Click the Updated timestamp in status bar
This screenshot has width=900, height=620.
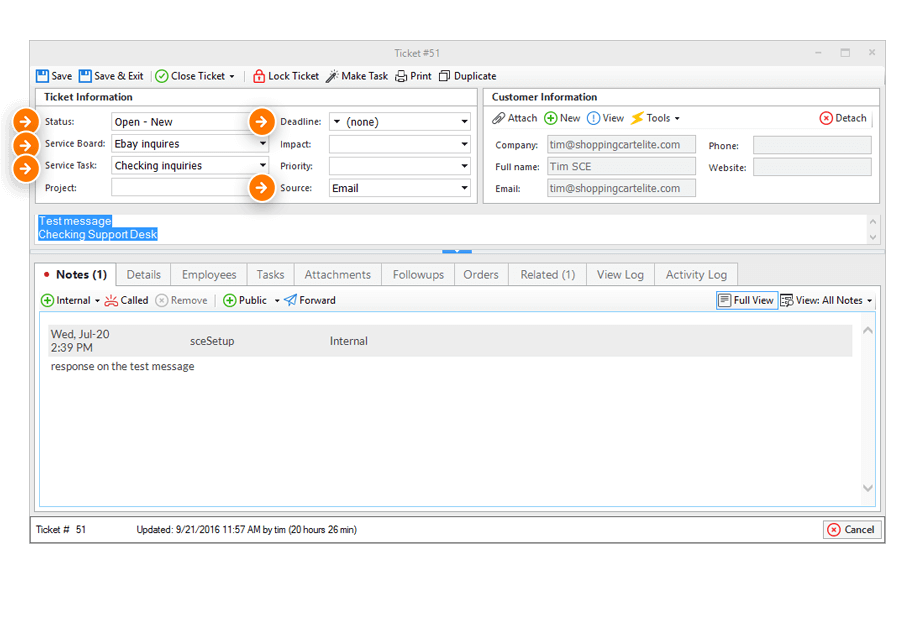246,529
